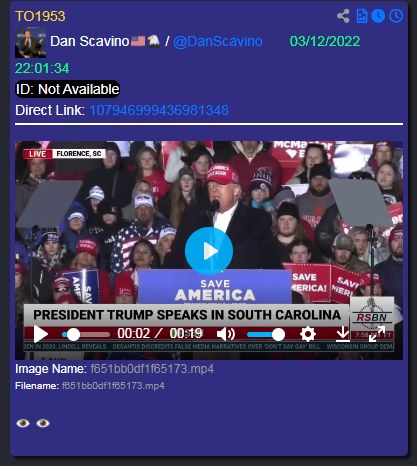Viewport: 417px width, 466px height.
Task: Download the video using download arrow
Action: click(343, 334)
